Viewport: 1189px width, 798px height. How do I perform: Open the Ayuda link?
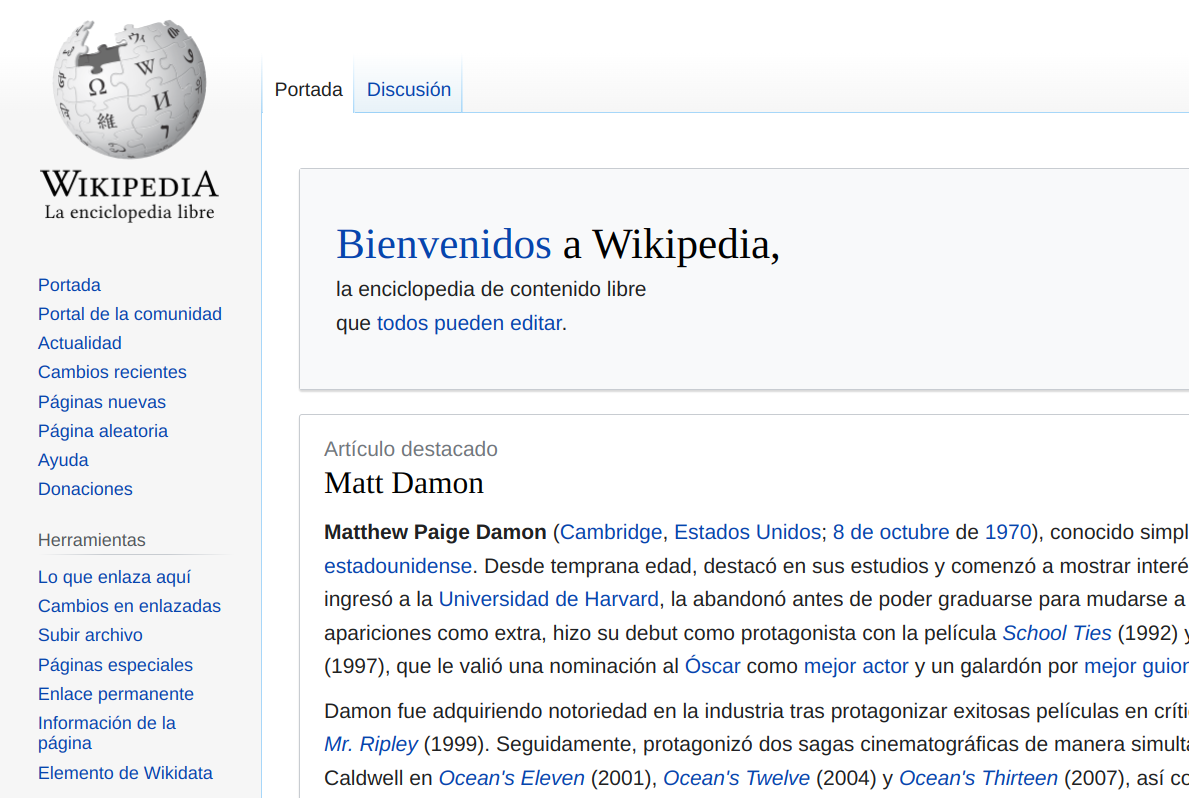tap(63, 460)
